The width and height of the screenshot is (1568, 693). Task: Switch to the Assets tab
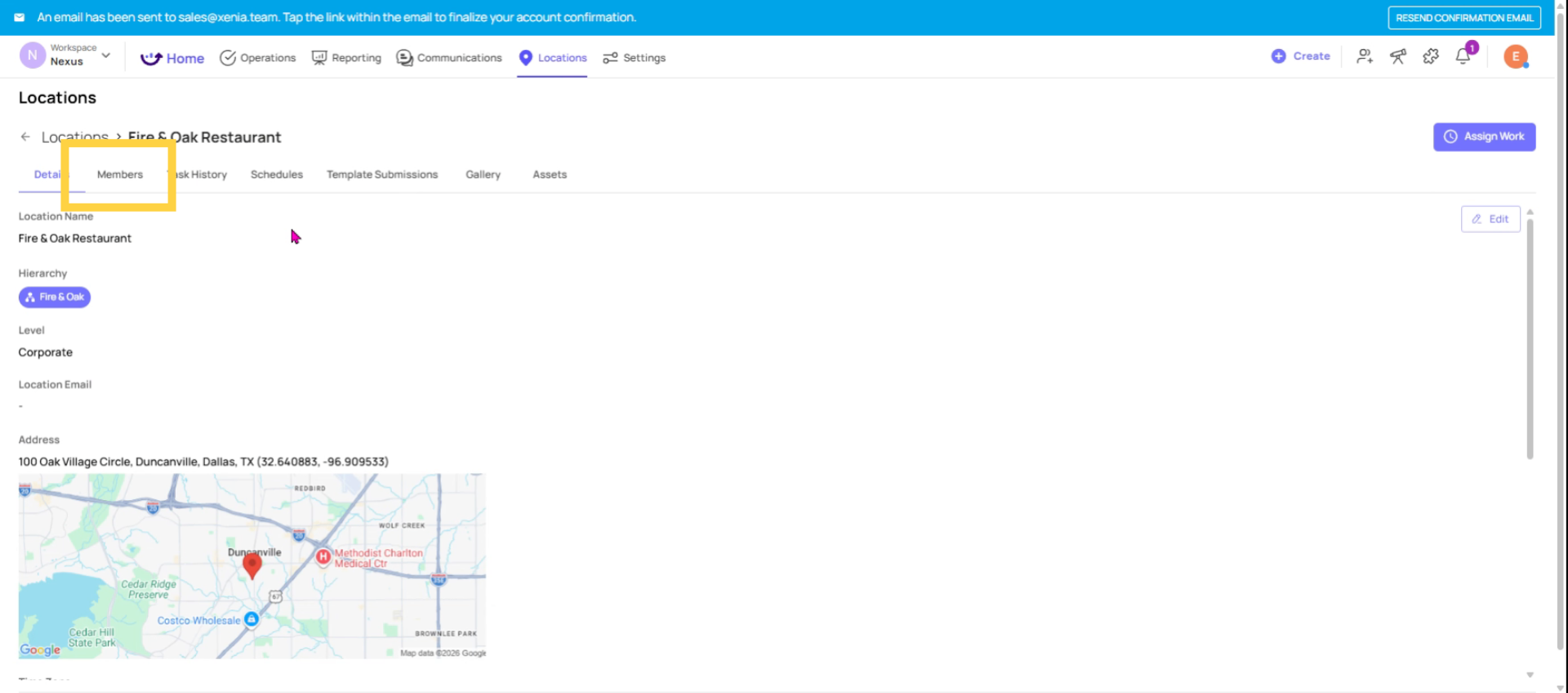tap(550, 174)
